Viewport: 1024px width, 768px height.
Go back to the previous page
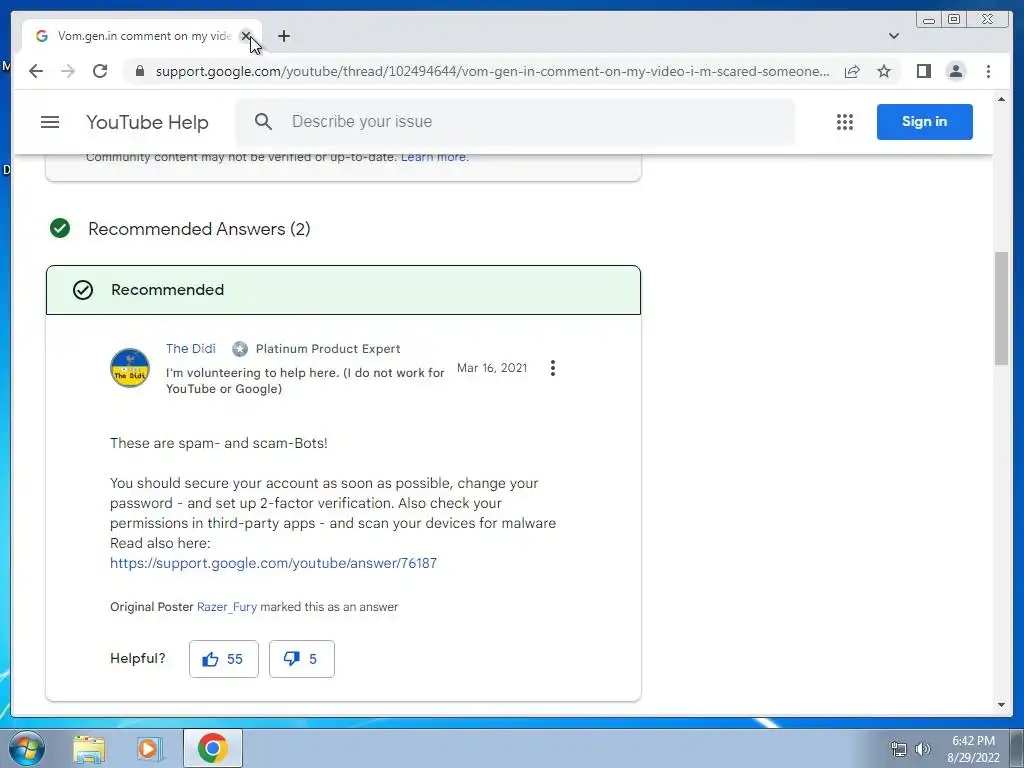36,71
